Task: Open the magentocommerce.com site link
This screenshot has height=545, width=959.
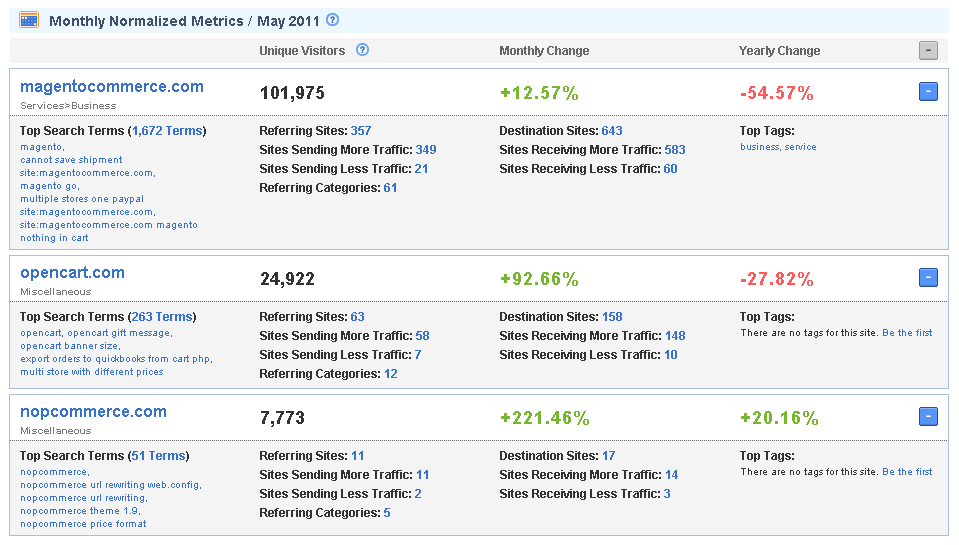Action: point(112,87)
